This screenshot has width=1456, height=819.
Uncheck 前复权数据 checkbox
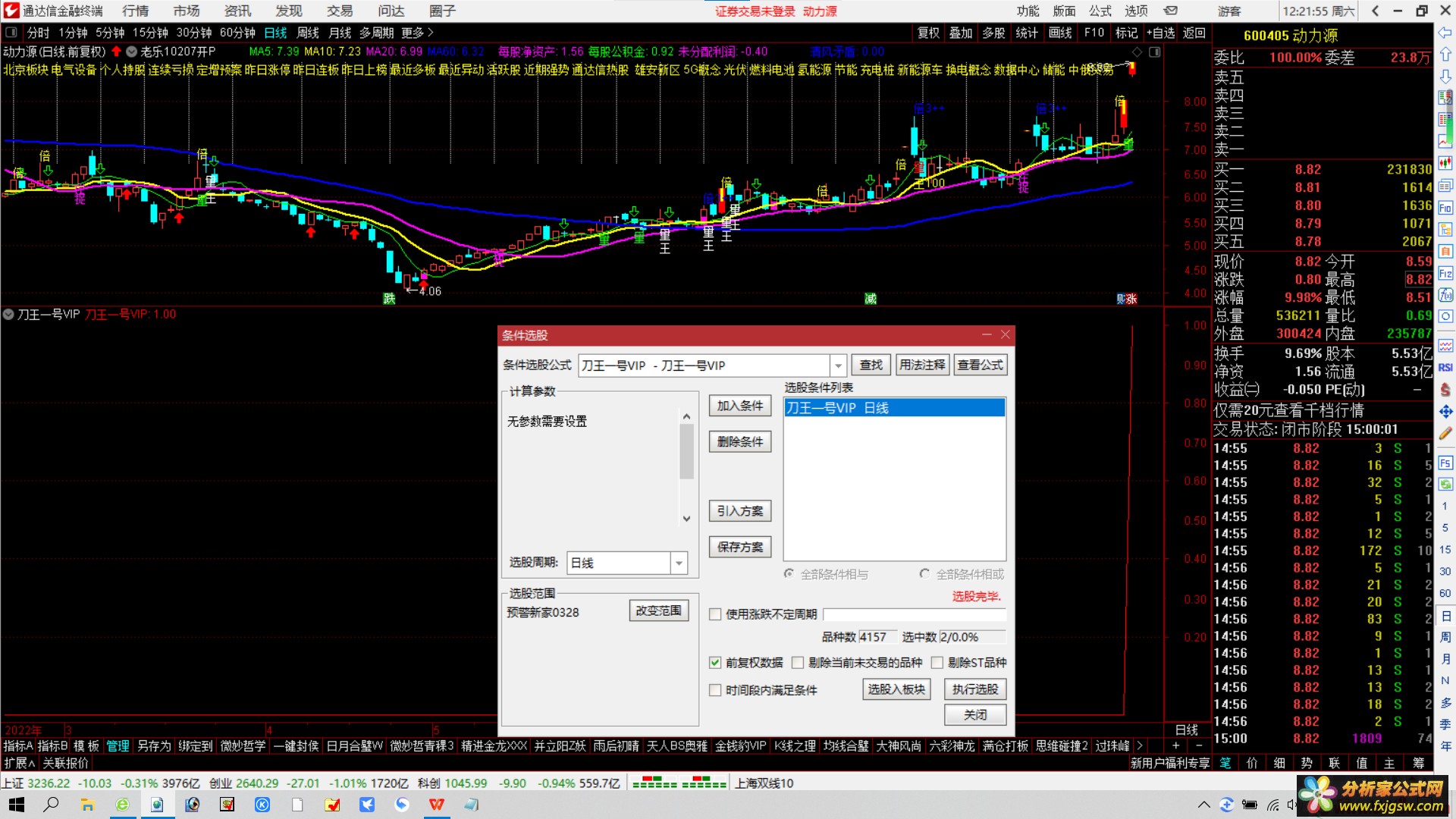click(x=715, y=663)
